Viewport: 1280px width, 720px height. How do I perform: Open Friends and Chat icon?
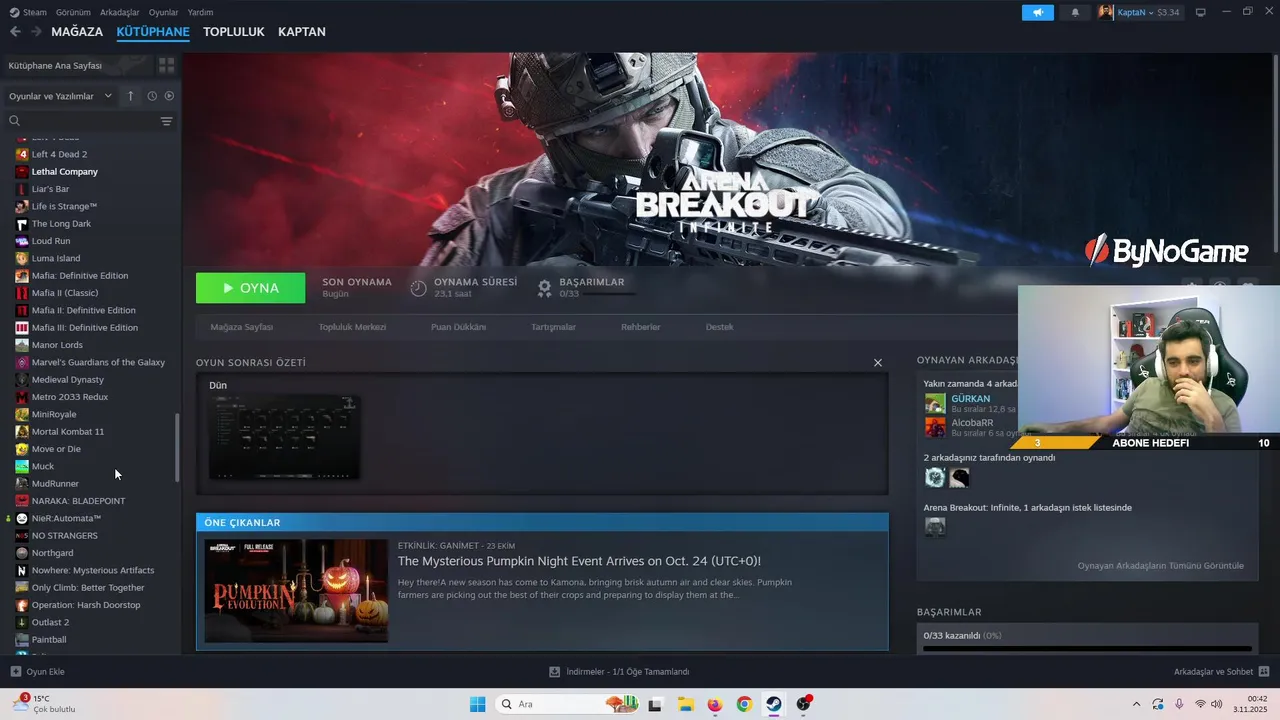[1264, 672]
